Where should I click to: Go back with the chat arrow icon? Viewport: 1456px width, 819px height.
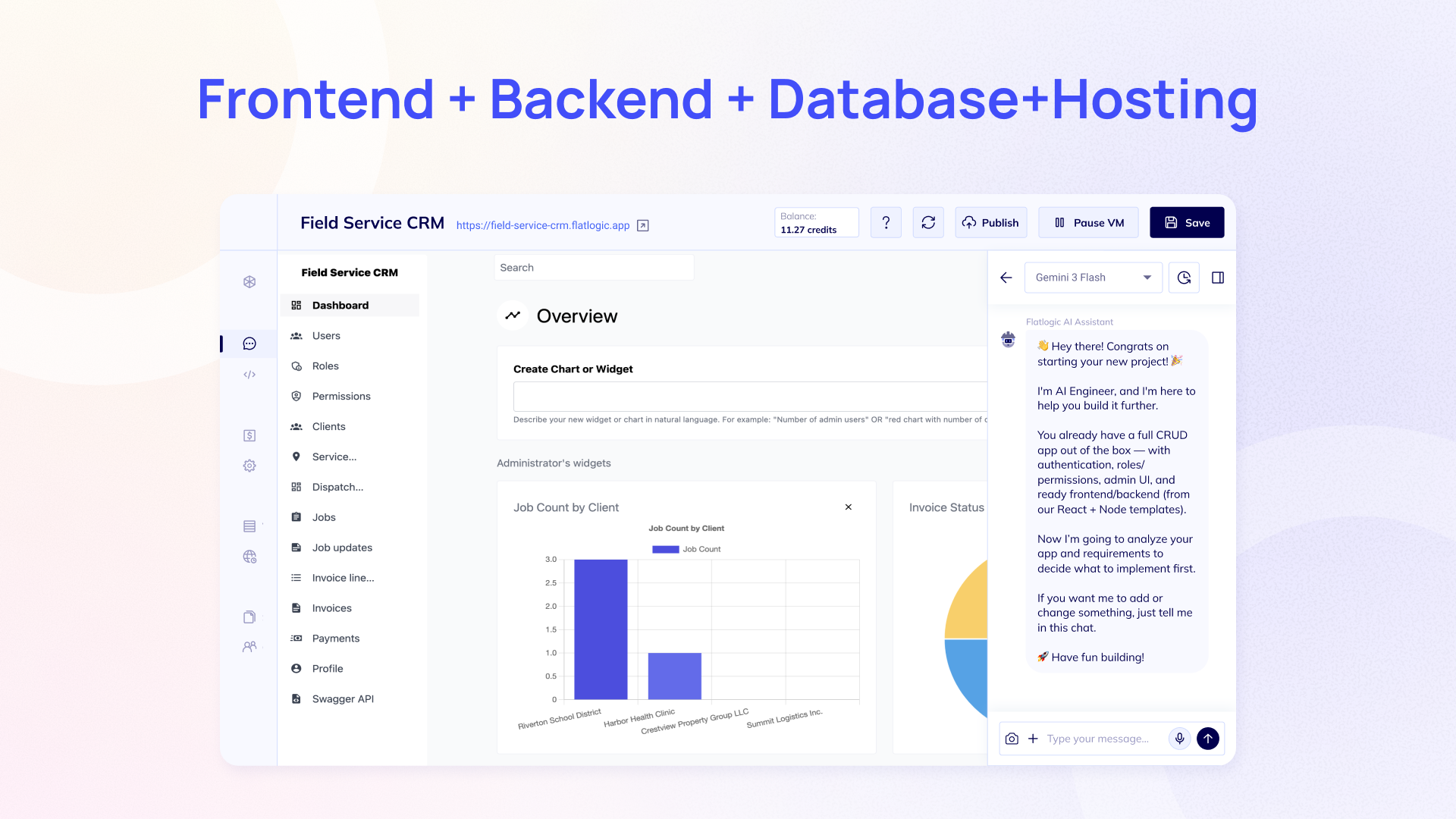tap(1006, 278)
